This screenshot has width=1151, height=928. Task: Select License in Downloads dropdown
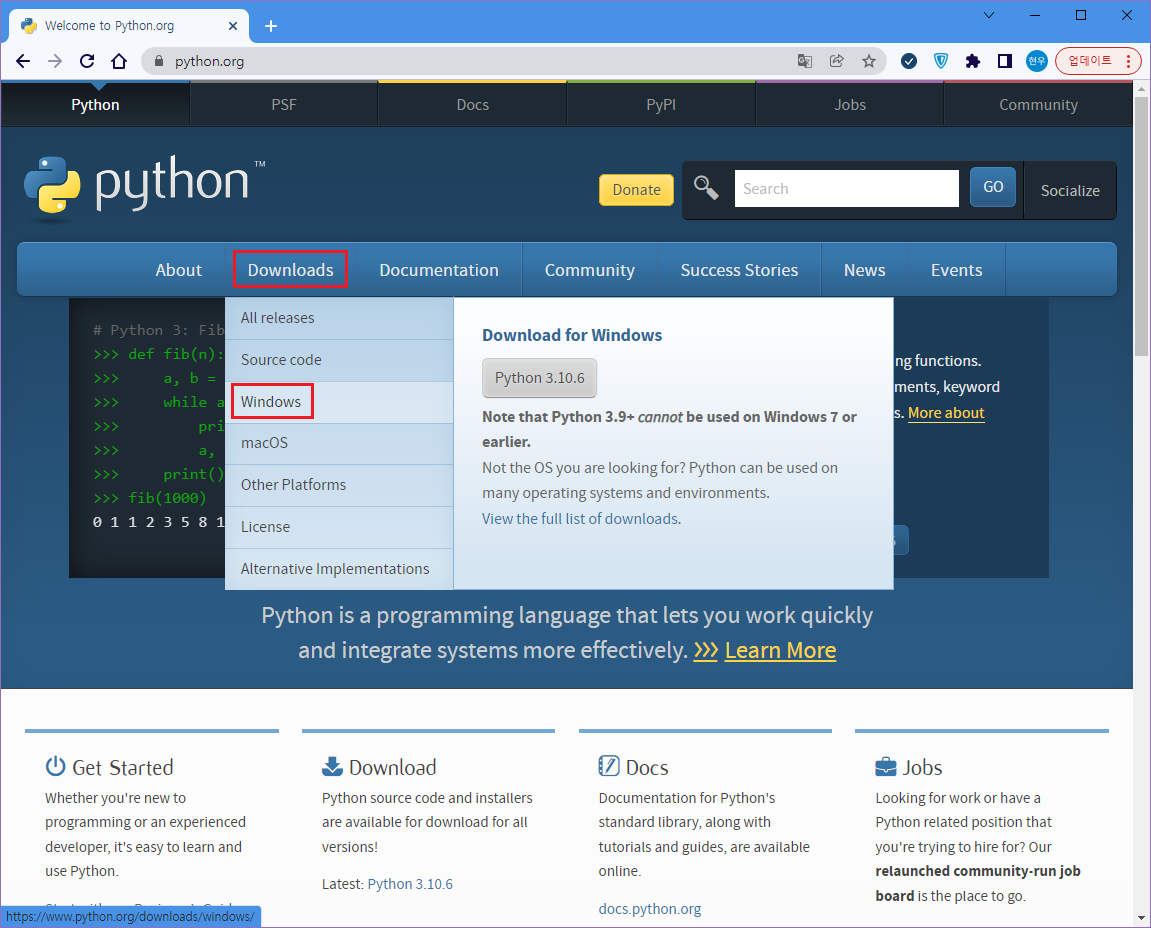(339, 527)
